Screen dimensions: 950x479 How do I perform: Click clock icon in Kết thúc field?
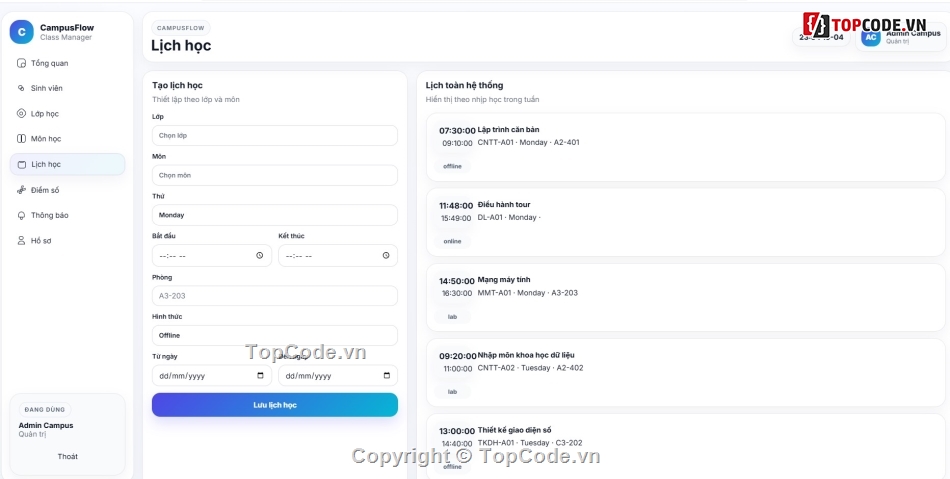[386, 256]
